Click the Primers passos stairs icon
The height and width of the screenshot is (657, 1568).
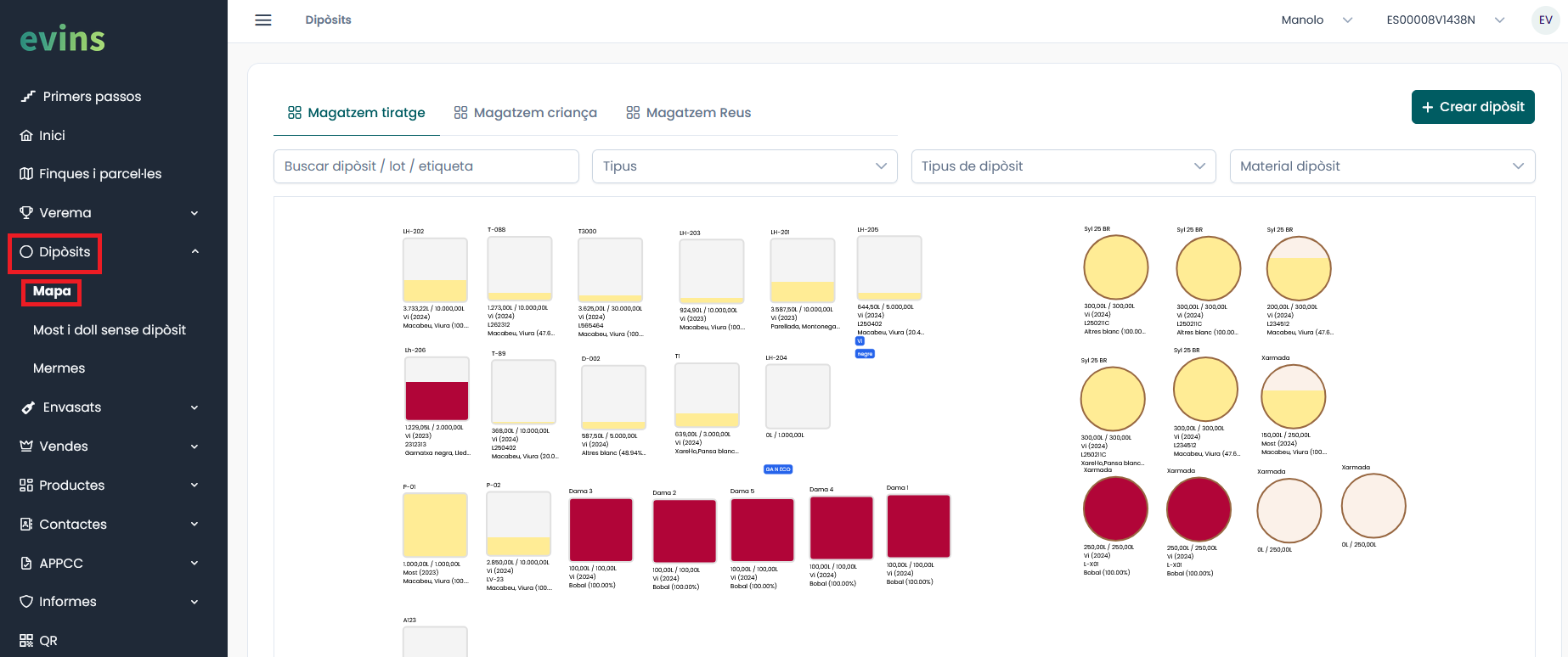(28, 96)
